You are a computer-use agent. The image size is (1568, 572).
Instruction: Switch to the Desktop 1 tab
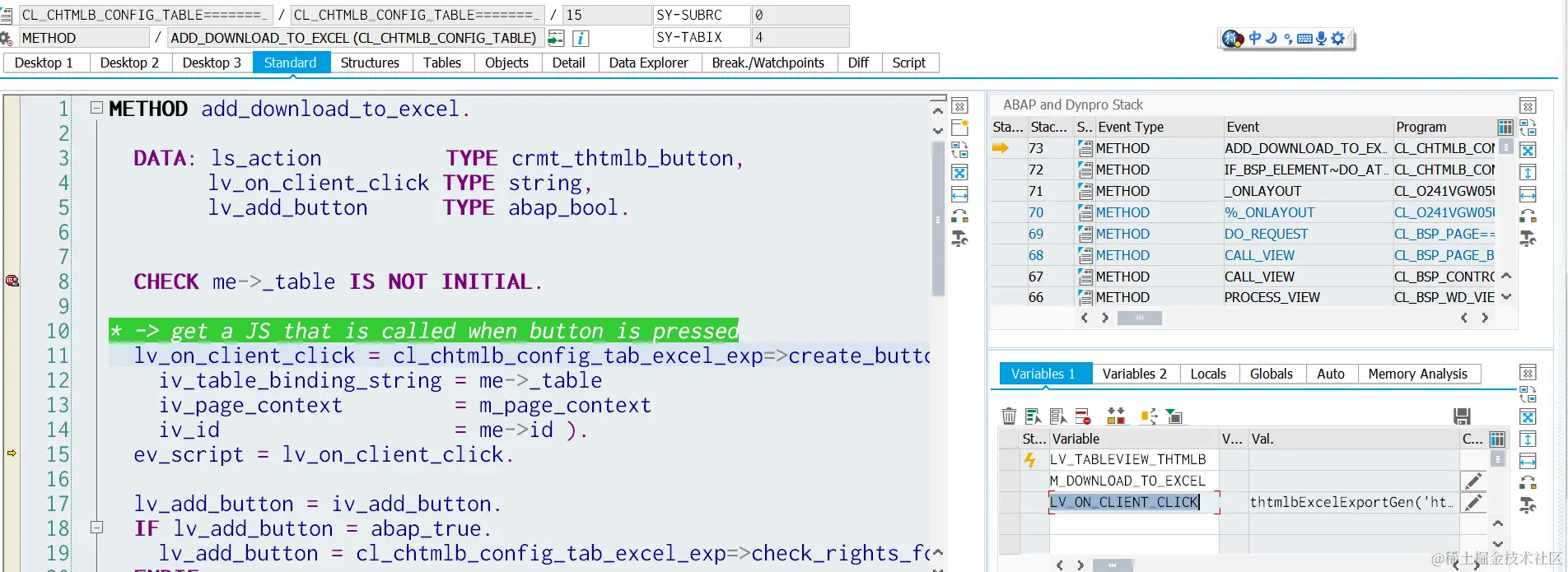tap(44, 63)
